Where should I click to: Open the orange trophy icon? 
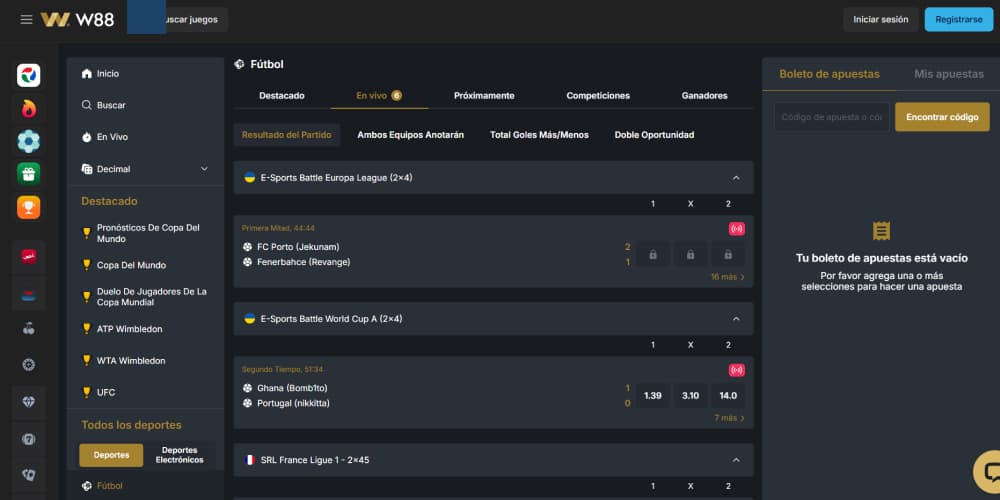pos(29,207)
